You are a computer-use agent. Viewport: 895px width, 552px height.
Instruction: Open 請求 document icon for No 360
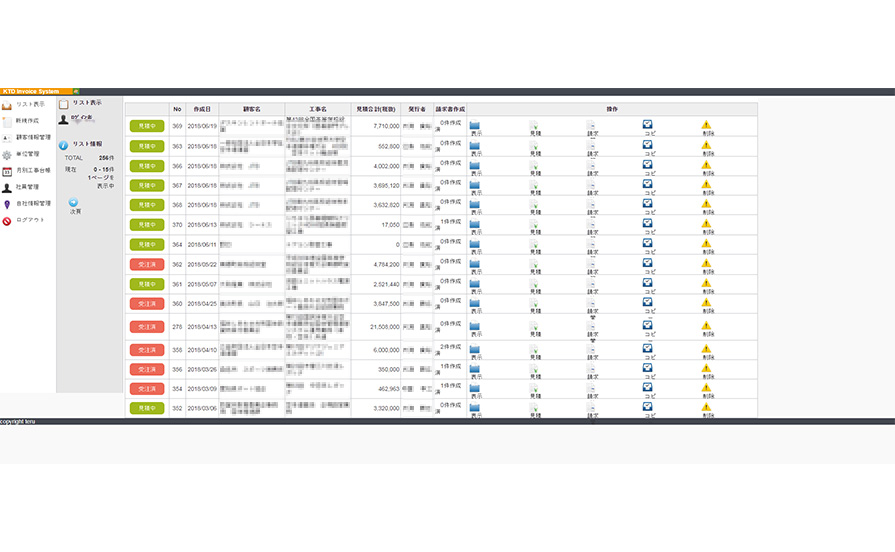pyautogui.click(x=592, y=304)
